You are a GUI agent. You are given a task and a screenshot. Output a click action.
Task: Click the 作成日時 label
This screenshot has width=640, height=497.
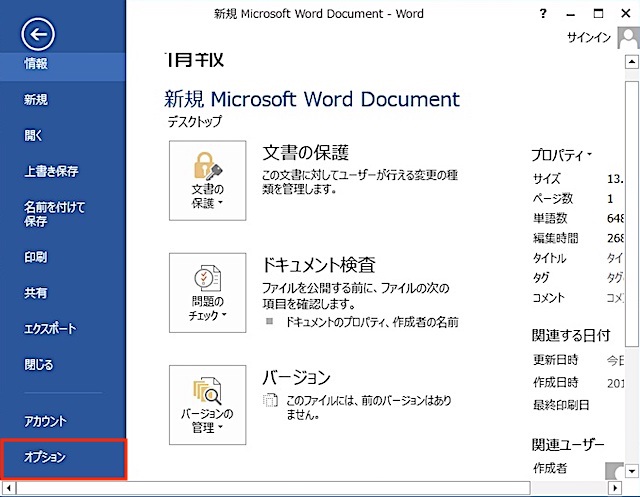click(556, 382)
